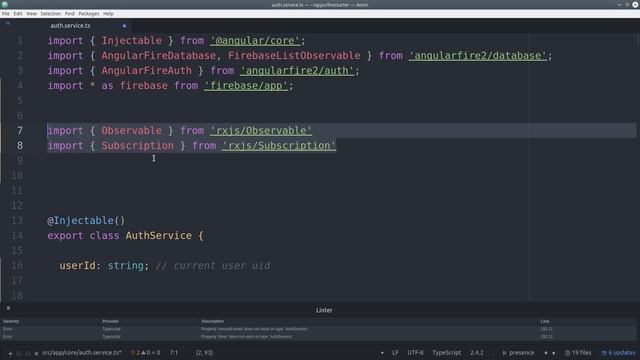This screenshot has height=360, width=640.
Task: Click the FirebaseListObservable identifier
Action: 294,56
